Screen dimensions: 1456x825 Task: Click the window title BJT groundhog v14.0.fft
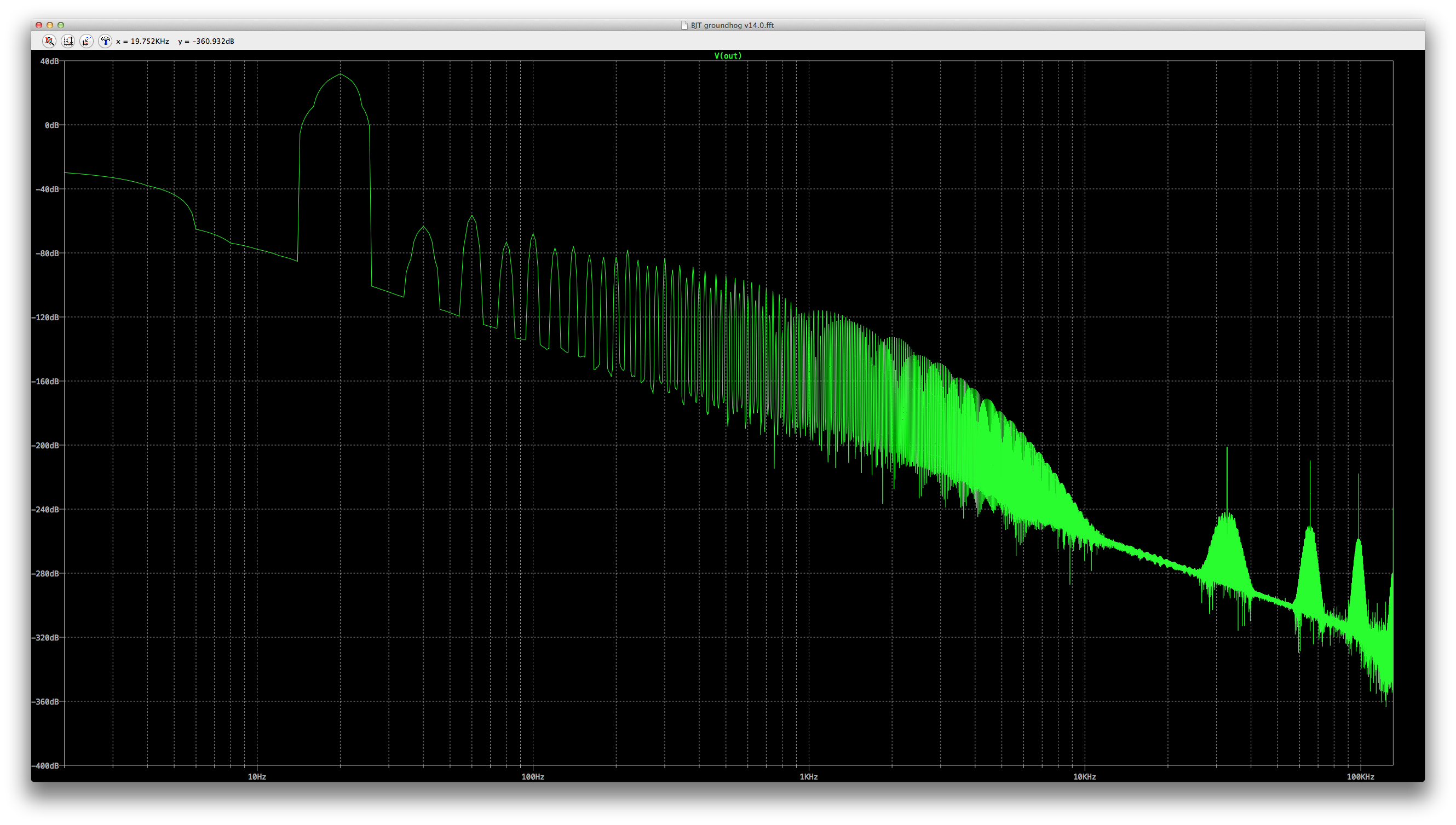[x=732, y=25]
